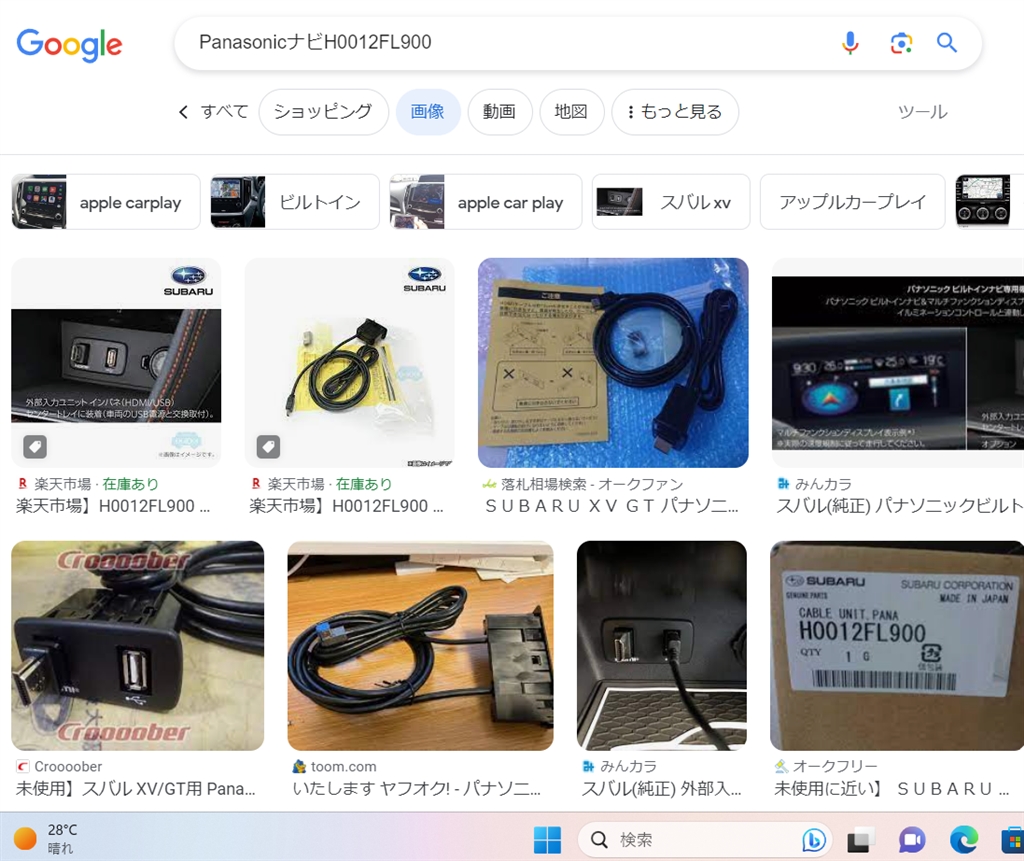1024x861 pixels.
Task: Open the Chat app on taskbar
Action: pos(912,840)
